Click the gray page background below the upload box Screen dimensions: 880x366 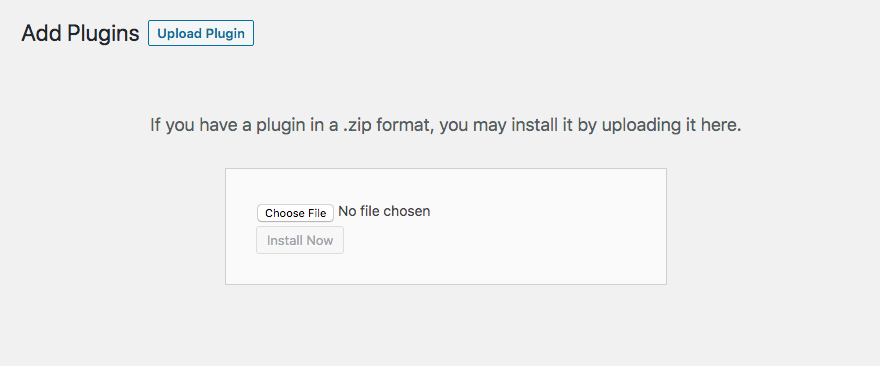point(446,326)
